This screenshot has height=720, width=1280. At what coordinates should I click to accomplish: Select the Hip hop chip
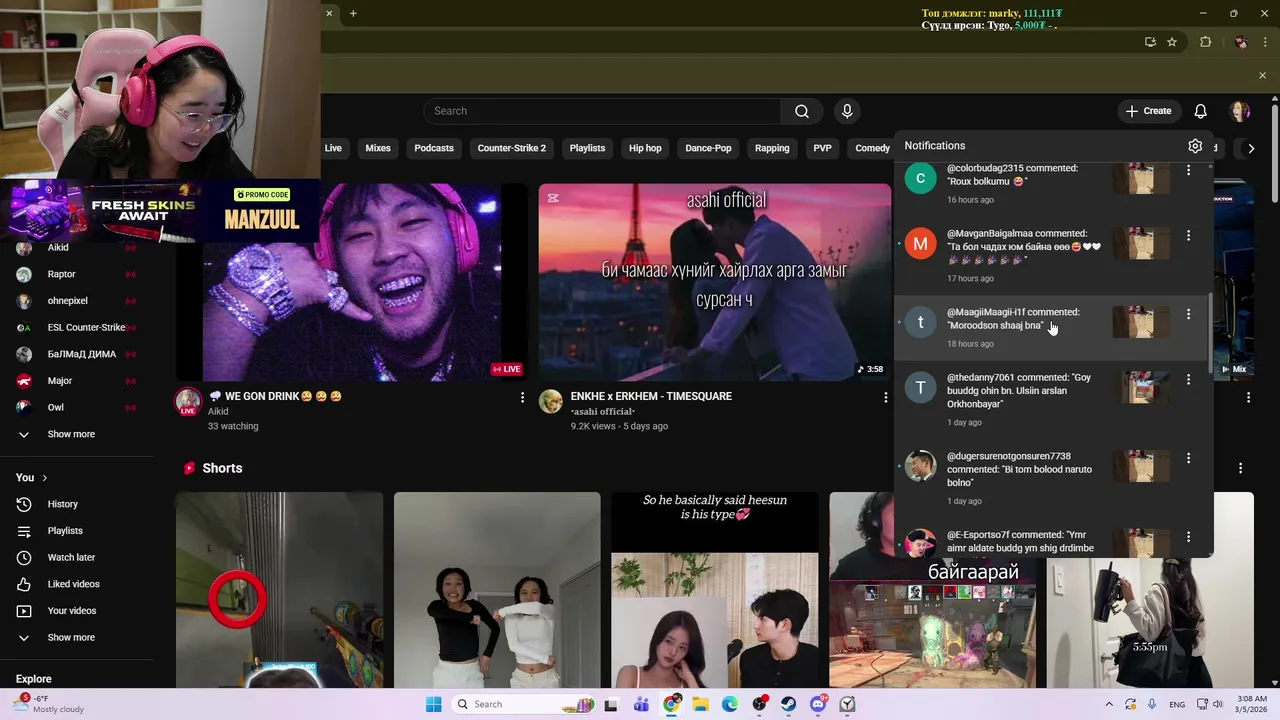[x=645, y=148]
